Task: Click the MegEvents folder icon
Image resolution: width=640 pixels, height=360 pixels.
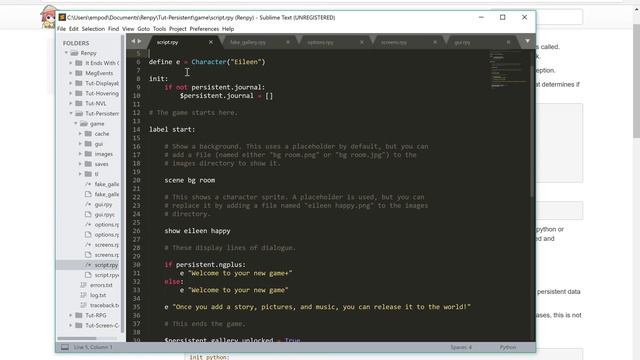Action: [x=79, y=73]
